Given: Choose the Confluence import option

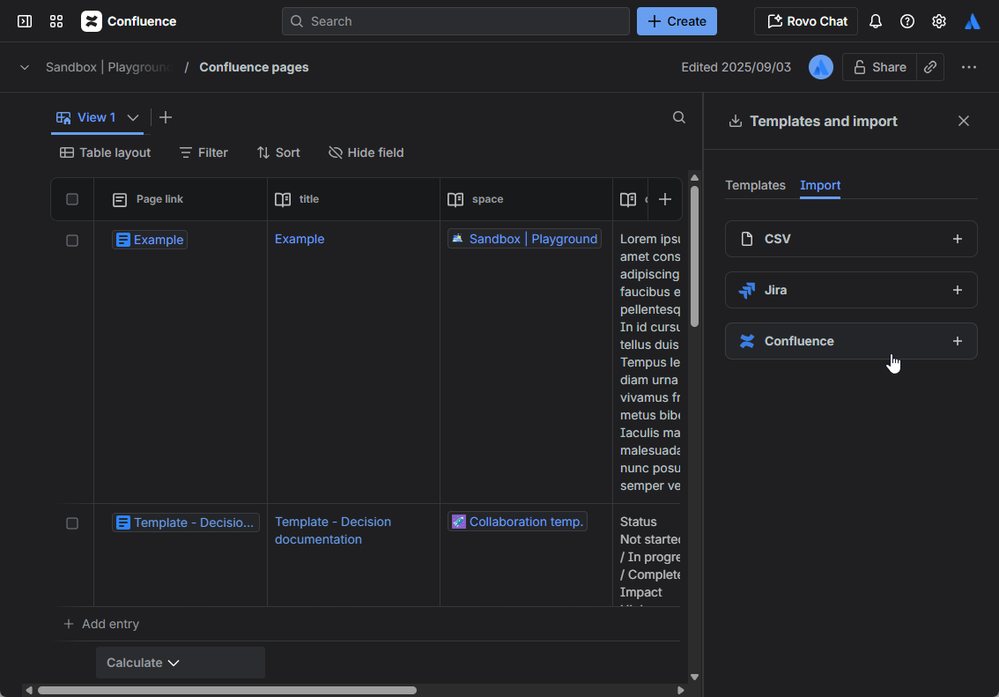Looking at the screenshot, I should (x=851, y=341).
